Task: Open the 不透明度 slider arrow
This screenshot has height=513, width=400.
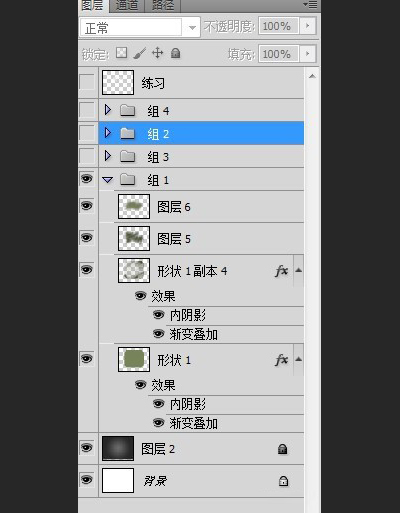Action: click(x=308, y=26)
